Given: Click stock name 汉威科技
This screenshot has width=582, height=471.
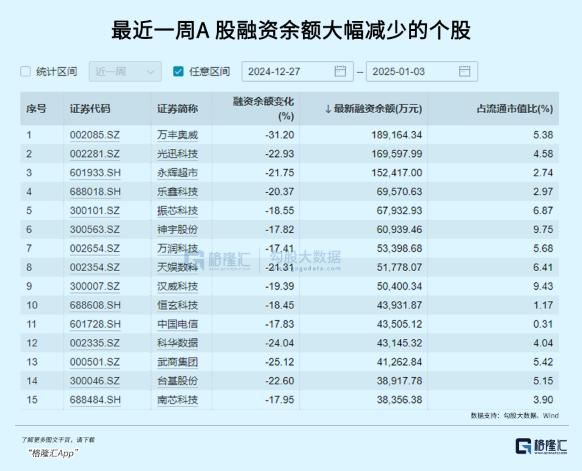Looking at the screenshot, I should pos(177,286).
